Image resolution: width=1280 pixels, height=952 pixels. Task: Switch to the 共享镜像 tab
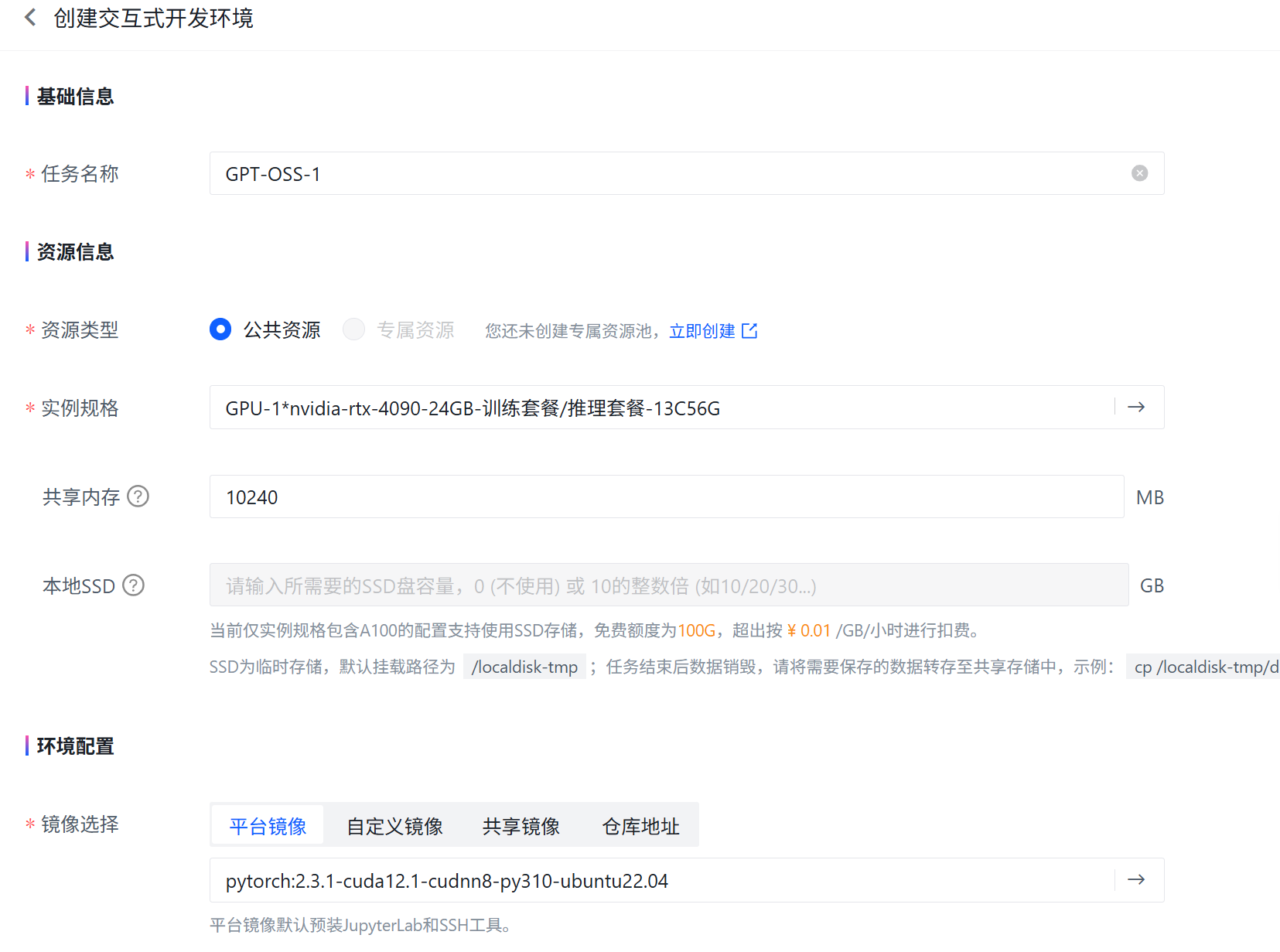pos(521,826)
